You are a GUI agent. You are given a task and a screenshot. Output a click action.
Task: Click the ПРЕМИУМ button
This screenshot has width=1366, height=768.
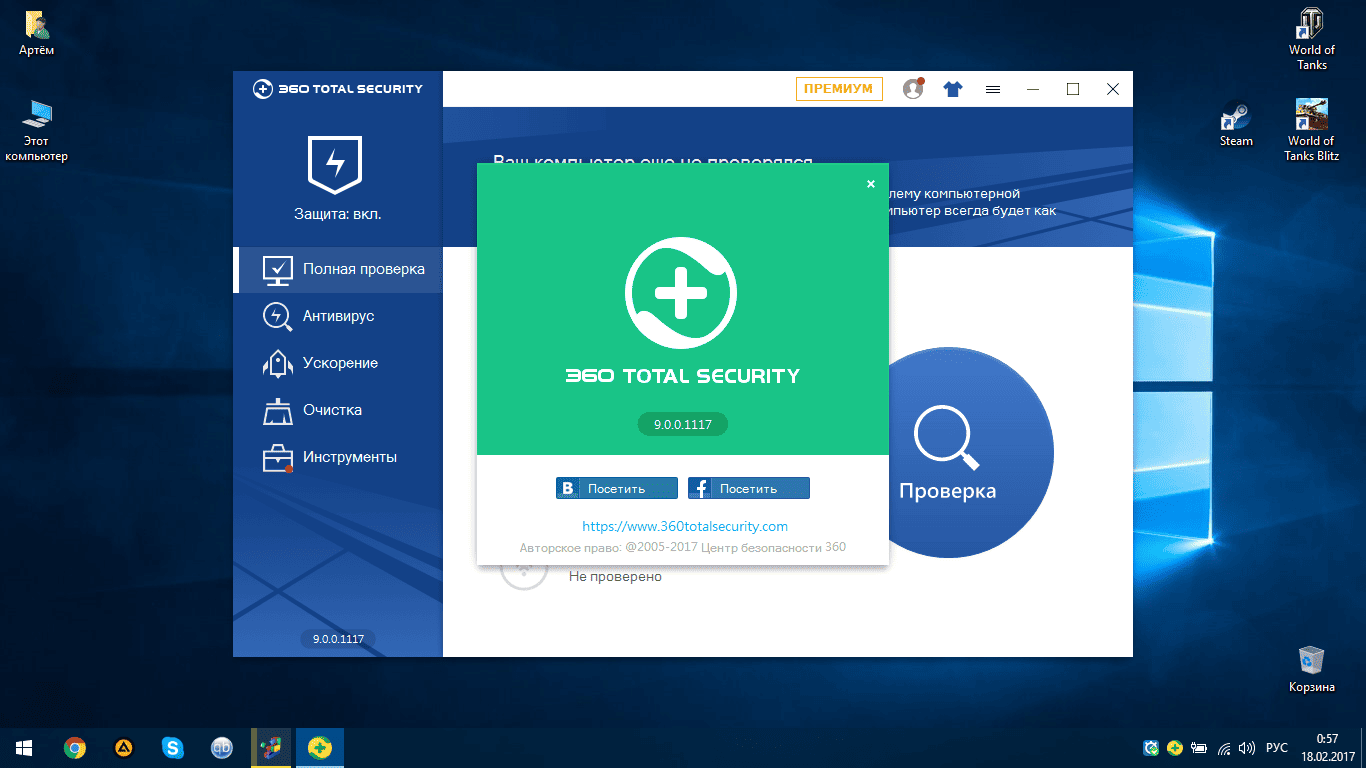[840, 89]
